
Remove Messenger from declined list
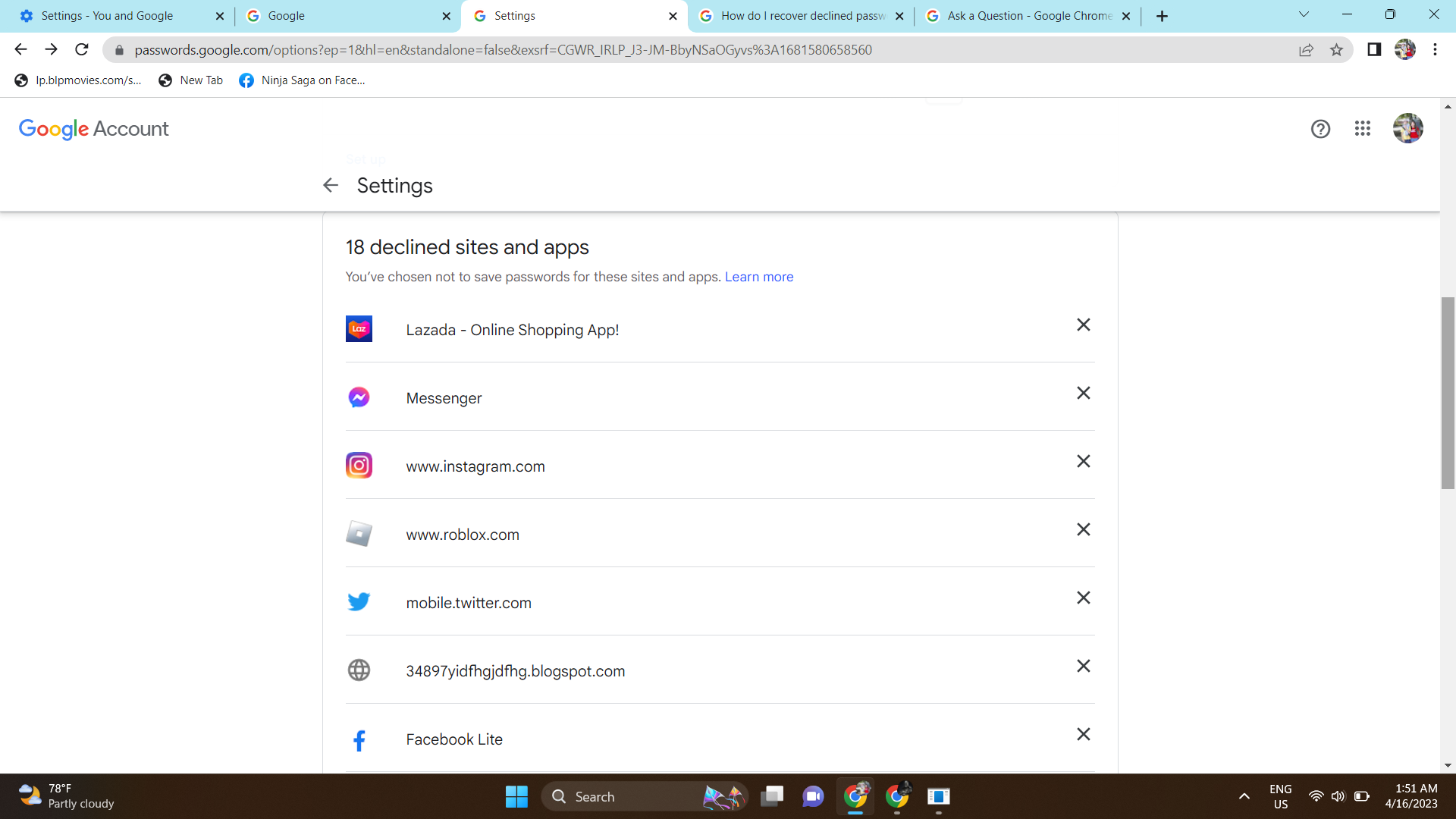1083,393
